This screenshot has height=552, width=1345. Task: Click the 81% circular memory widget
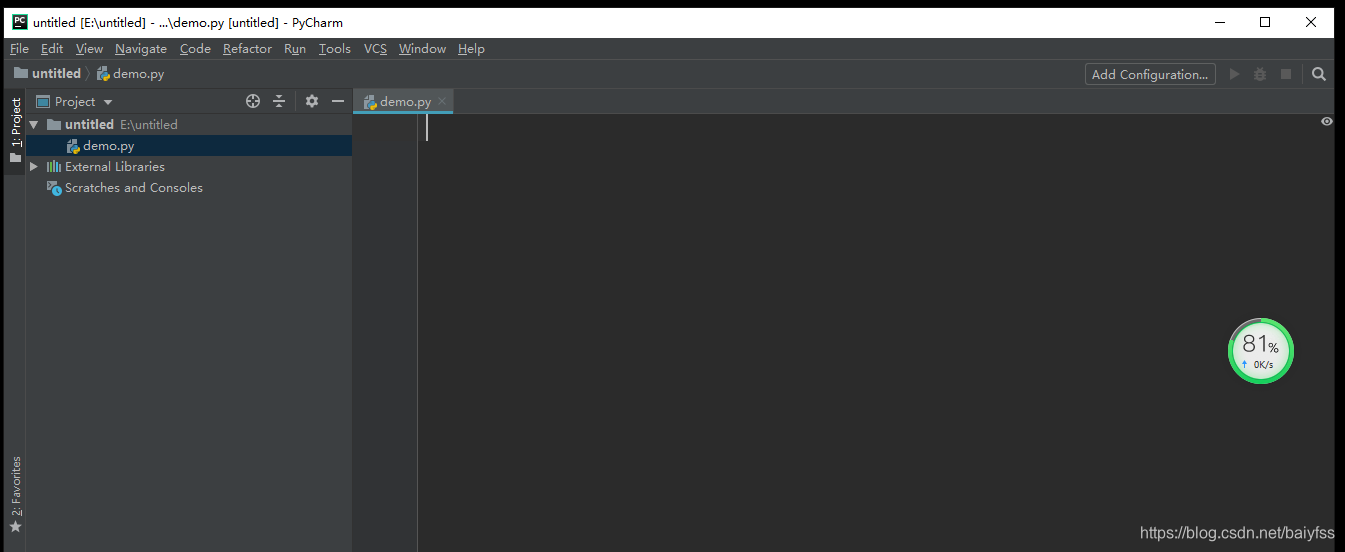click(x=1260, y=351)
